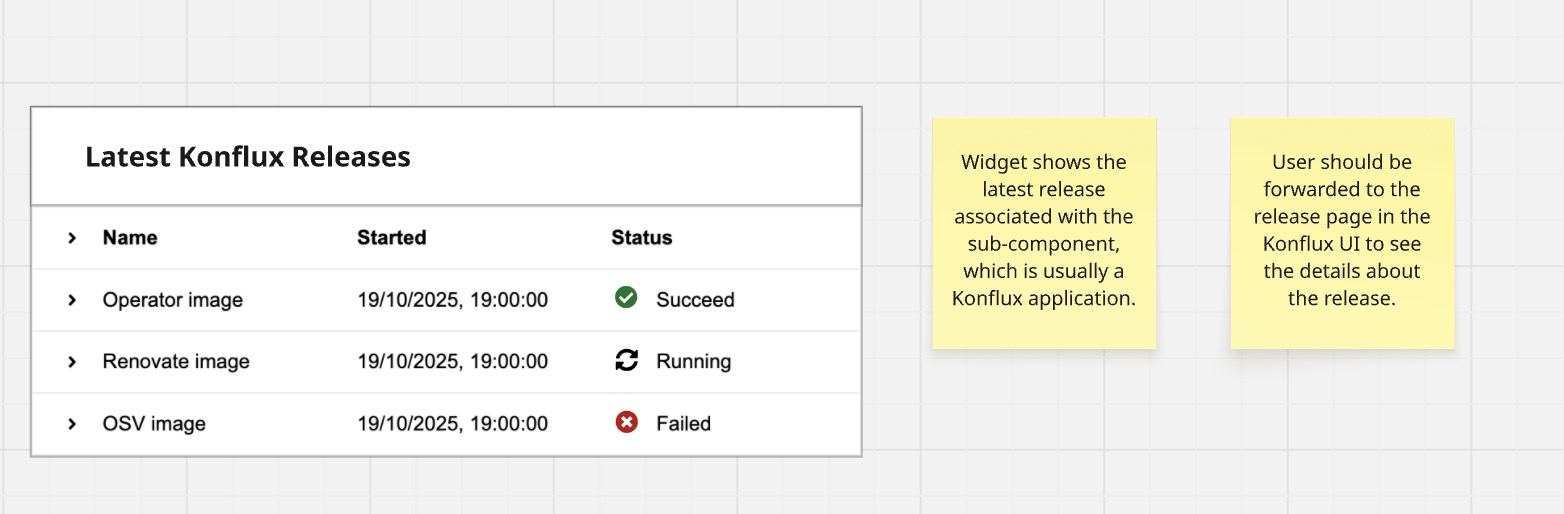Screen dimensions: 1564x514
Task: Toggle the expand-all chevron in header row
Action: click(x=72, y=238)
